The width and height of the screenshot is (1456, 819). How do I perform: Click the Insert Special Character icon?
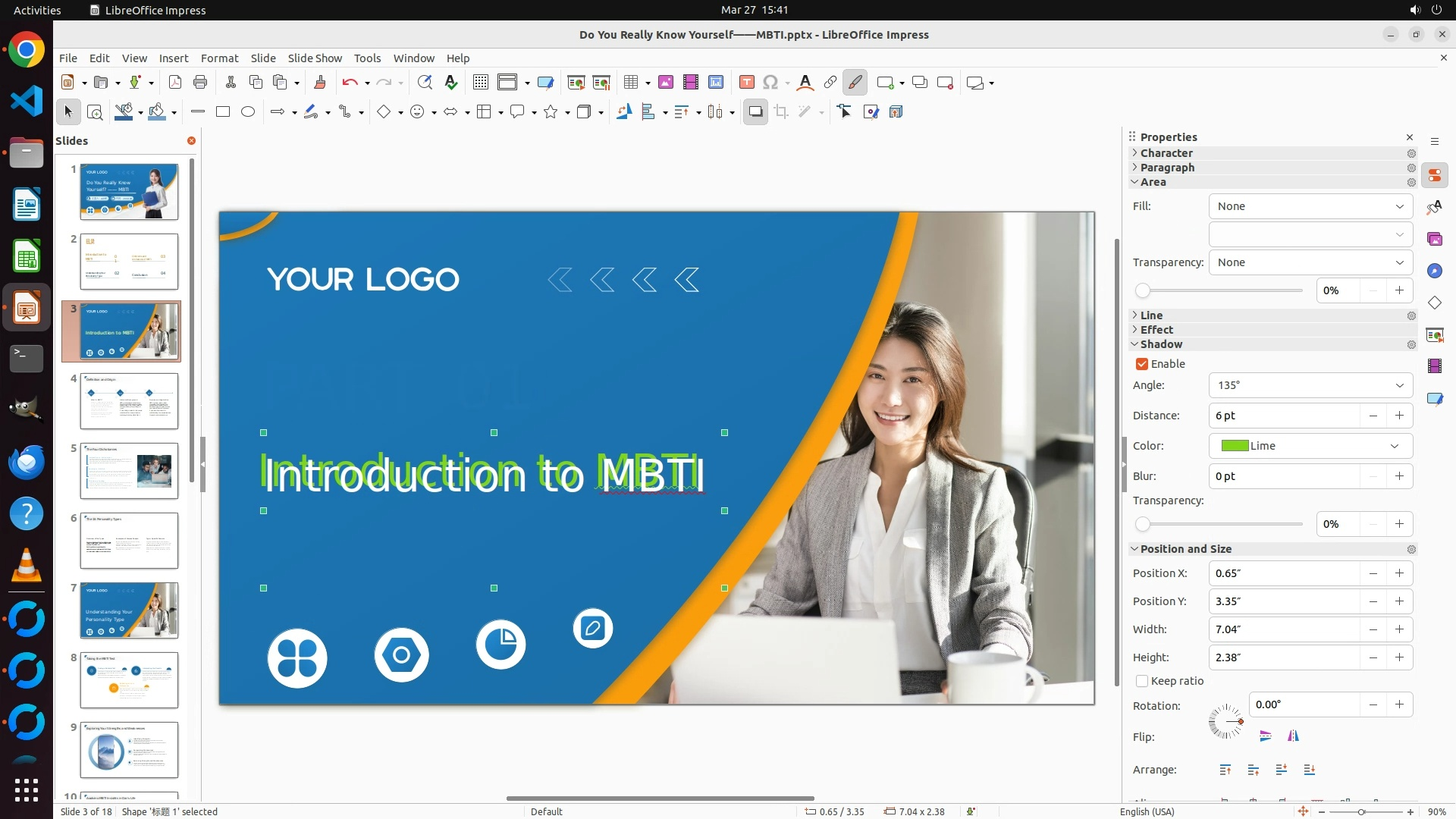pyautogui.click(x=770, y=83)
